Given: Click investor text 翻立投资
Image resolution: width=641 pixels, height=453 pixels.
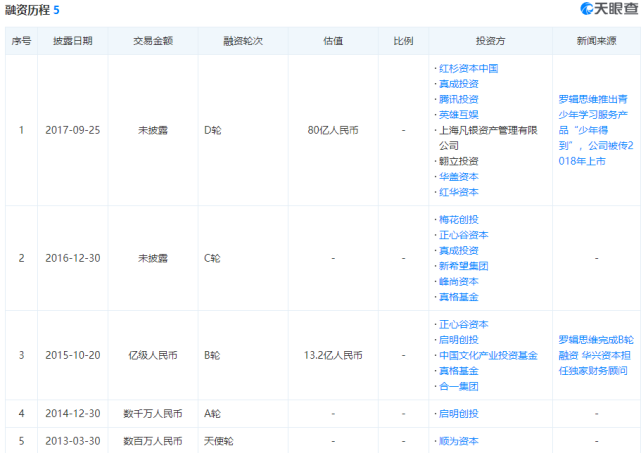Looking at the screenshot, I should coord(459,161).
